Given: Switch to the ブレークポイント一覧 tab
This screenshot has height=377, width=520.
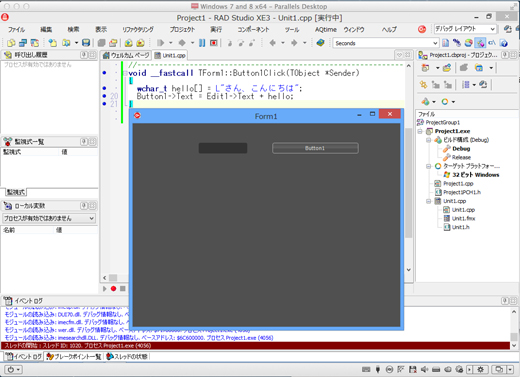Looking at the screenshot, I should (74, 357).
